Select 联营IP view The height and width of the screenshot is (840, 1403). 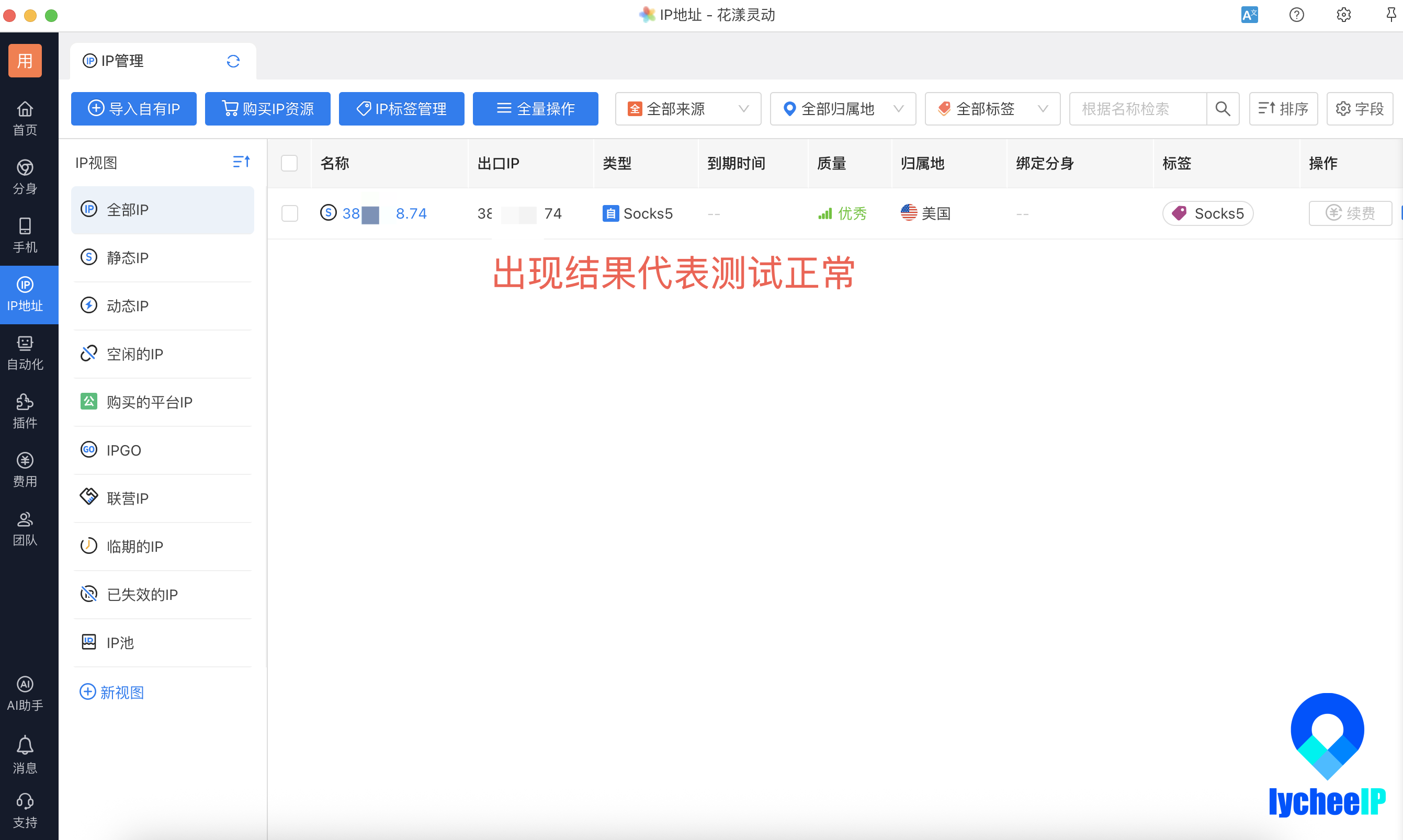163,498
